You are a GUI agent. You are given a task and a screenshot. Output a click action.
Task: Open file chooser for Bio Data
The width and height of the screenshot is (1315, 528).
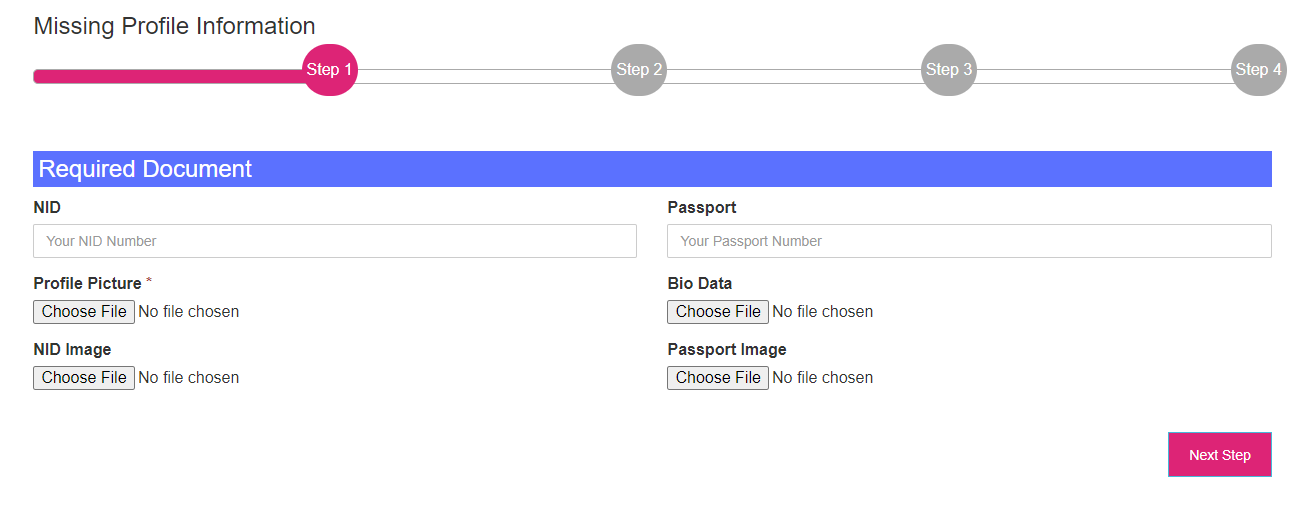pyautogui.click(x=718, y=312)
